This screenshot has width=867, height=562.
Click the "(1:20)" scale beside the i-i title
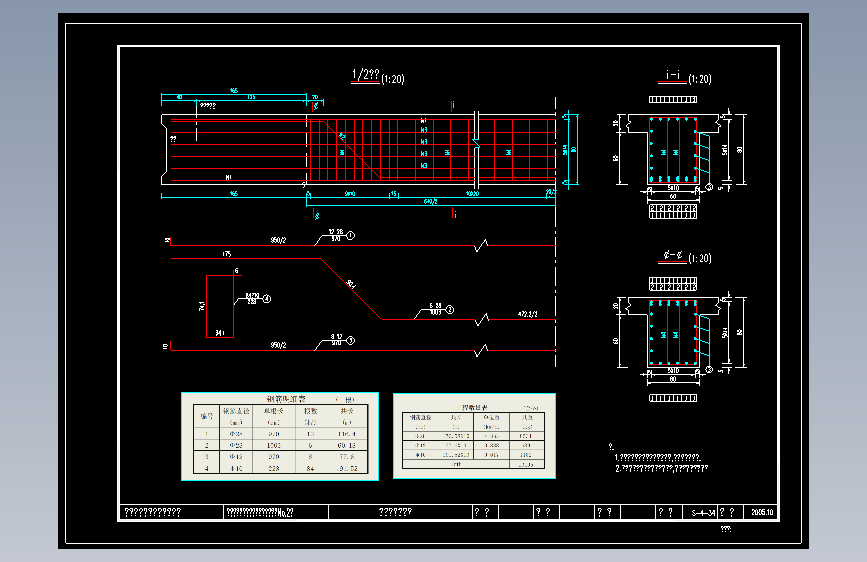point(700,79)
